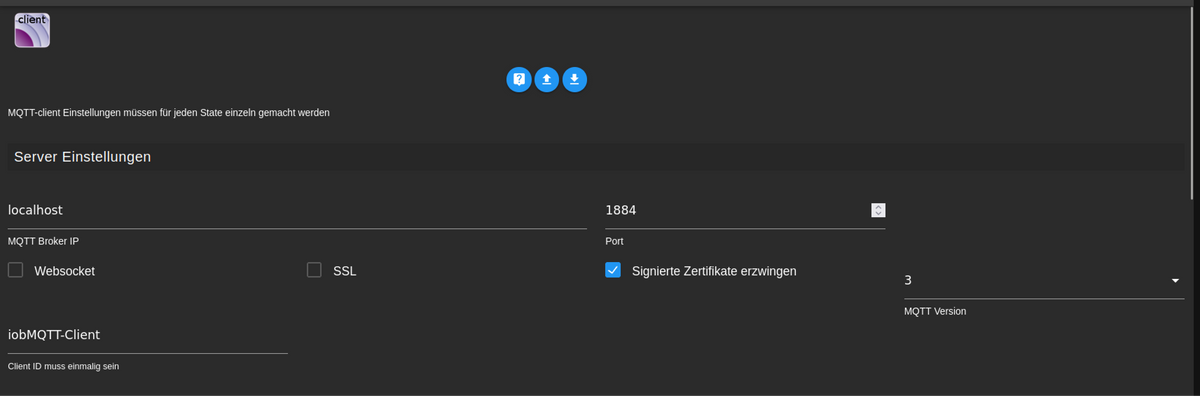The height and width of the screenshot is (396, 1200).
Task: Select the iobMQTT-Client Client ID field
Action: point(147,335)
